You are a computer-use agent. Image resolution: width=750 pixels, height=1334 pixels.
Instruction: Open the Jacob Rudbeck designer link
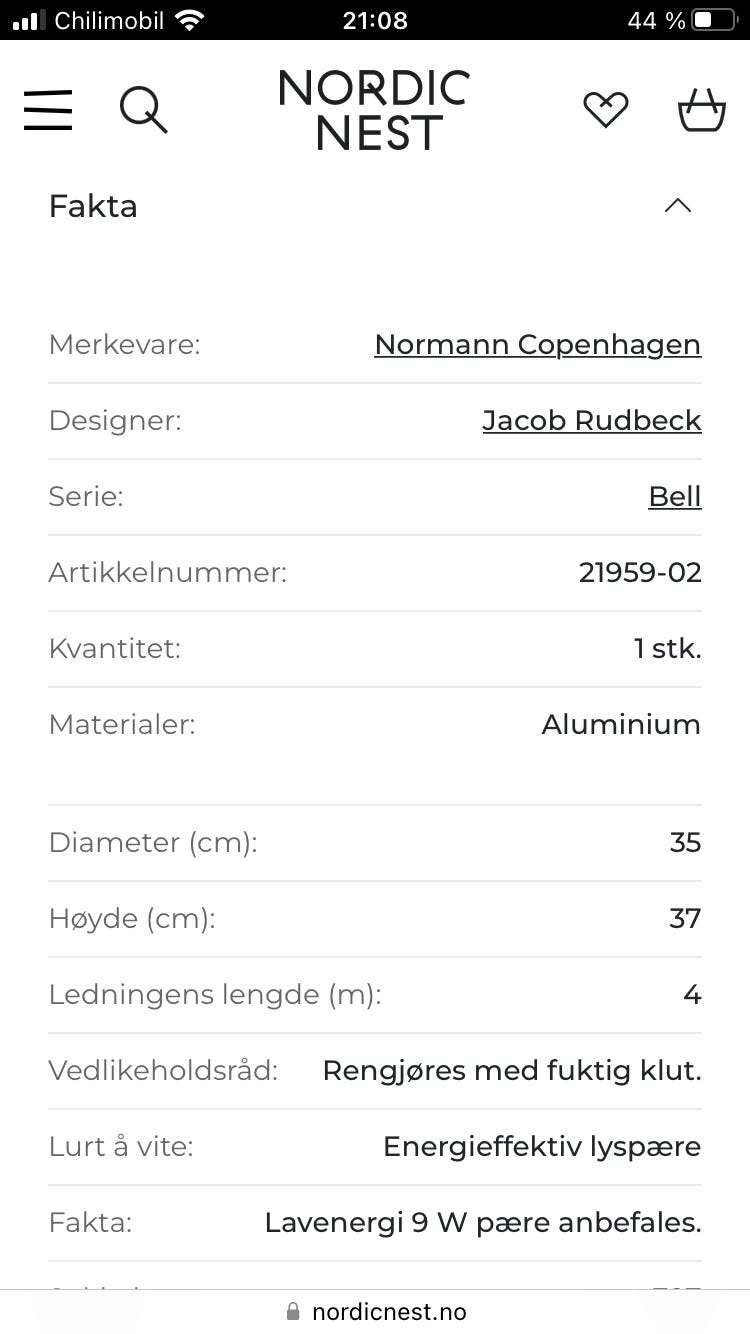coord(592,421)
